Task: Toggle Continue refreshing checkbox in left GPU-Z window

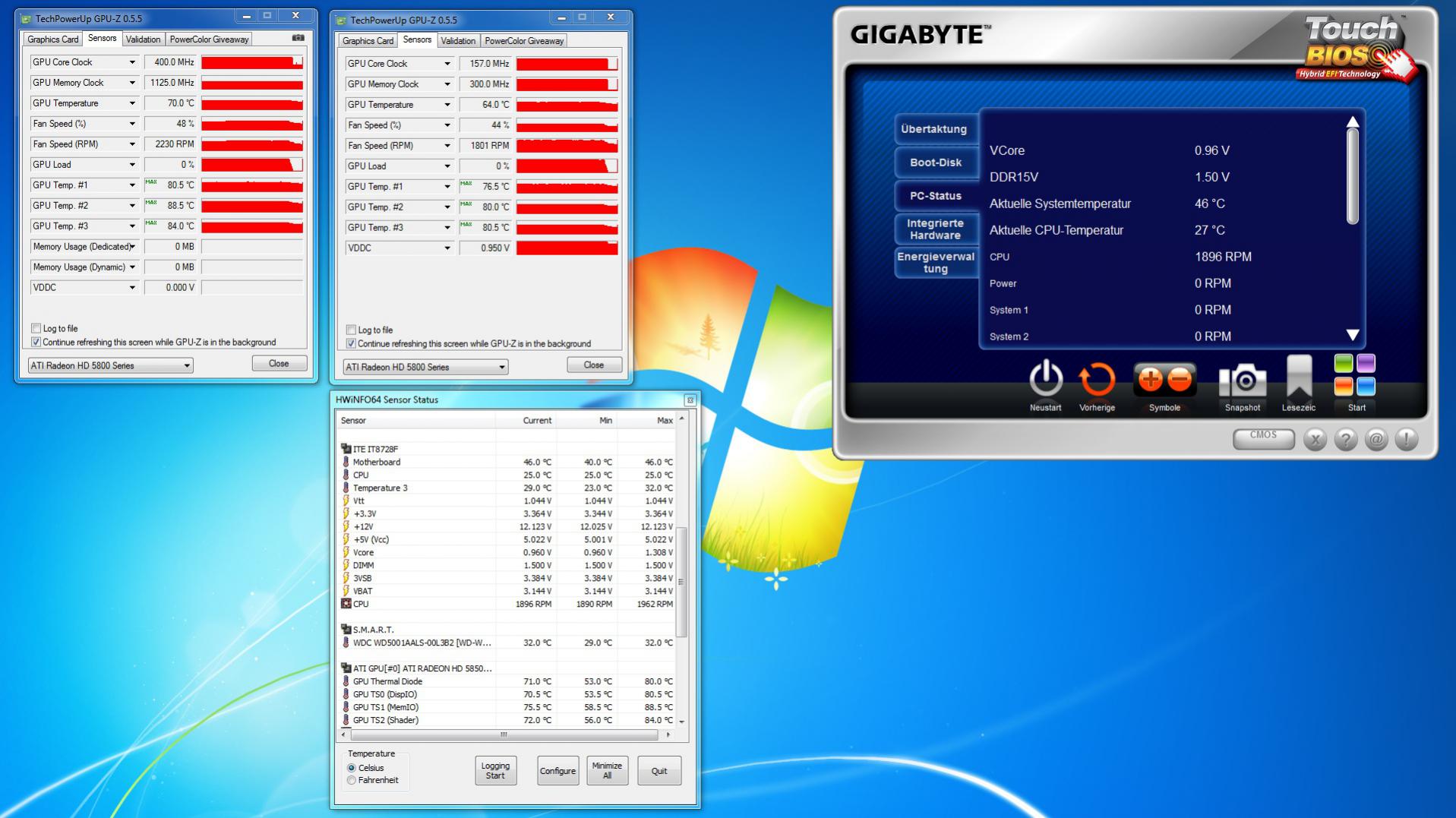Action: pos(36,342)
